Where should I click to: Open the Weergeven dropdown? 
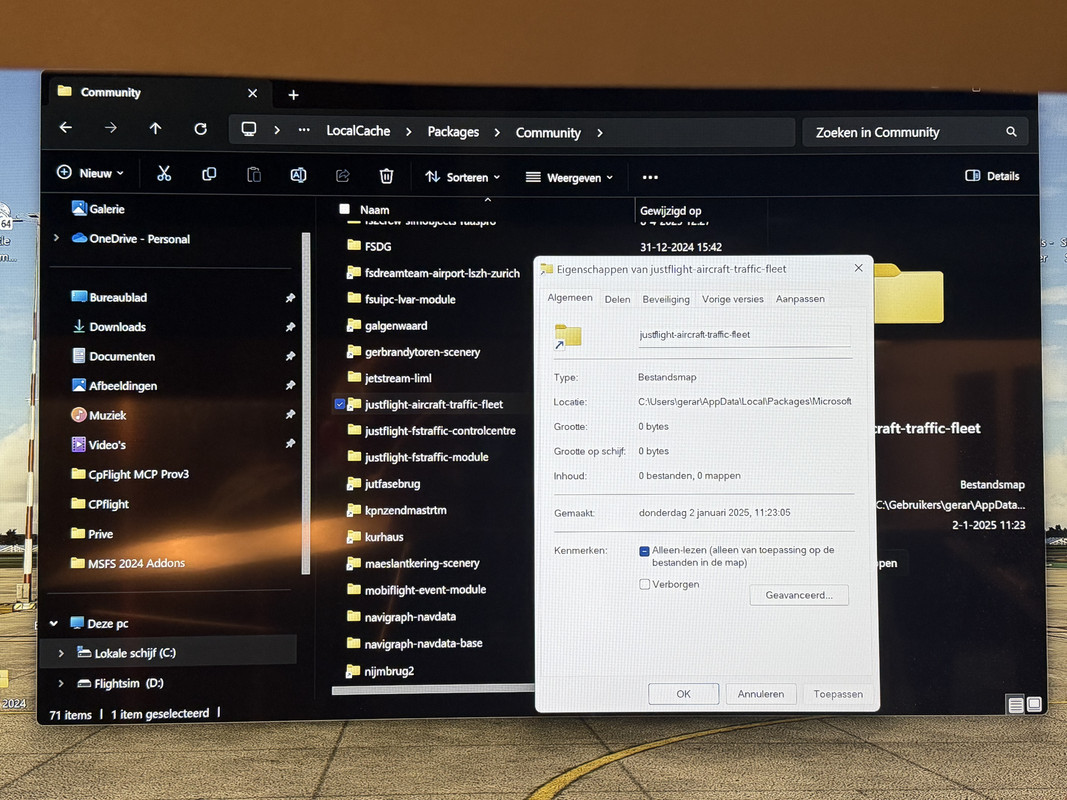coord(570,178)
